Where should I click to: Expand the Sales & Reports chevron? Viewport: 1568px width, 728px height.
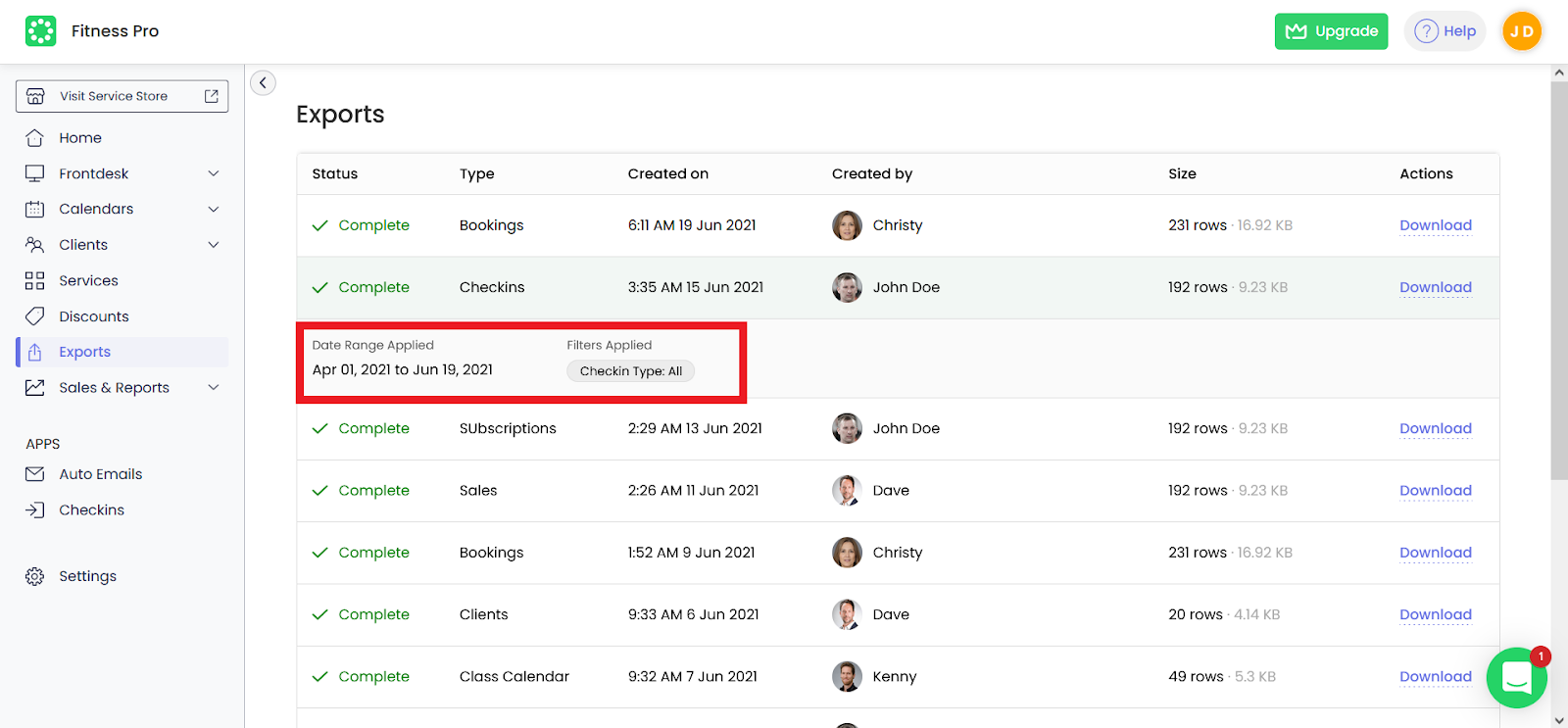pyautogui.click(x=214, y=388)
